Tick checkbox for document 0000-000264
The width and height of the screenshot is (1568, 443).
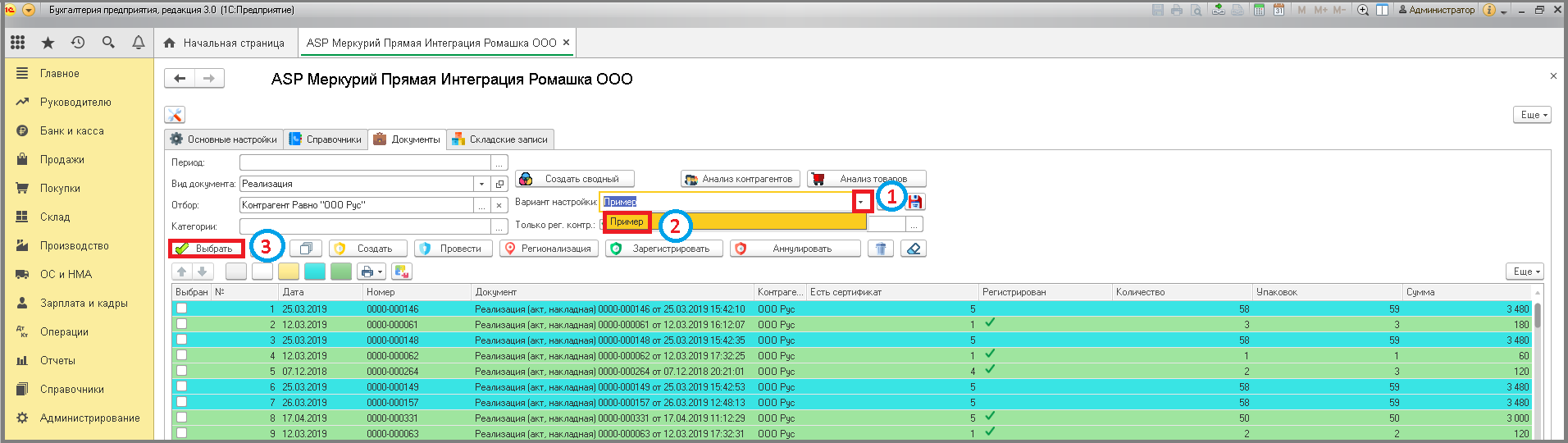click(181, 371)
